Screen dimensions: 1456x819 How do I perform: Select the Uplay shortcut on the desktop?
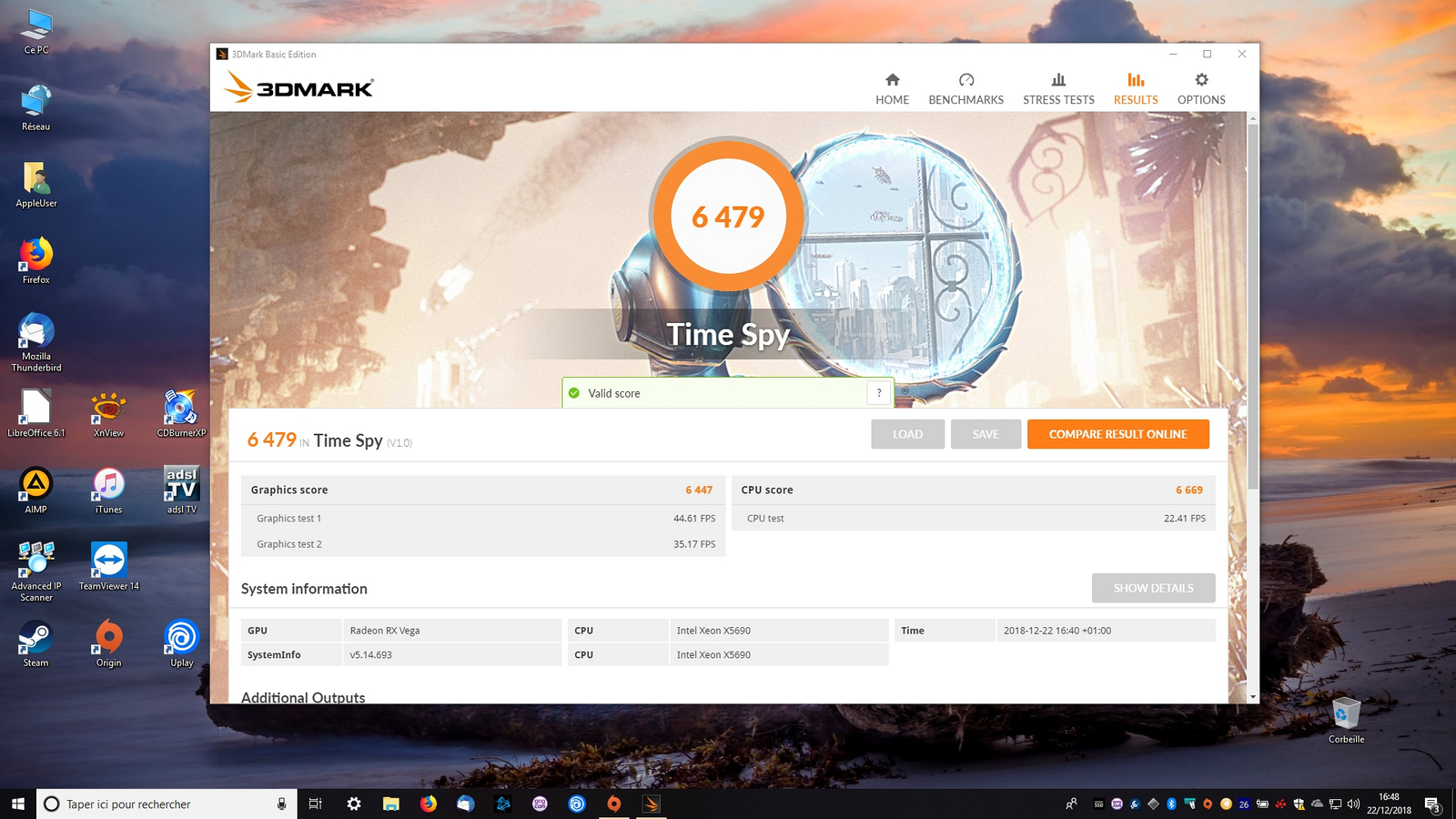[x=182, y=643]
